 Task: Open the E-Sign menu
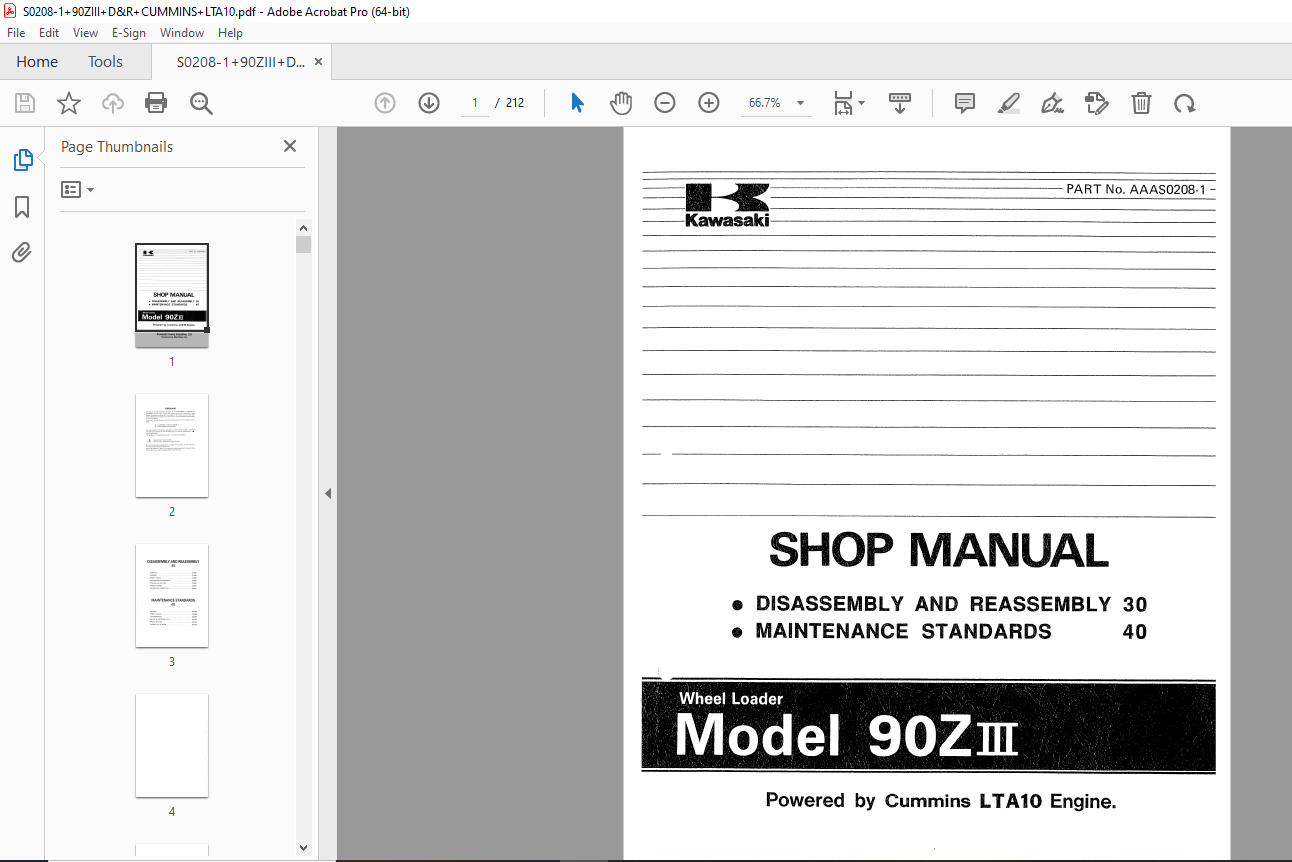click(129, 33)
